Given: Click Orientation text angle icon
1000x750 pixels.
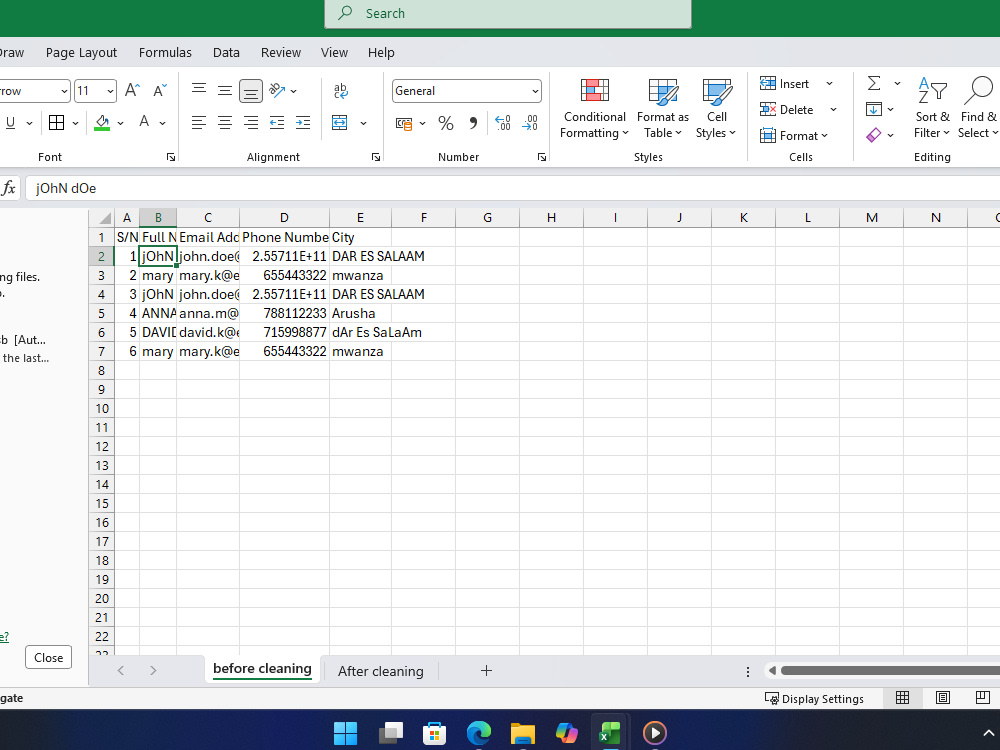Looking at the screenshot, I should pos(277,91).
